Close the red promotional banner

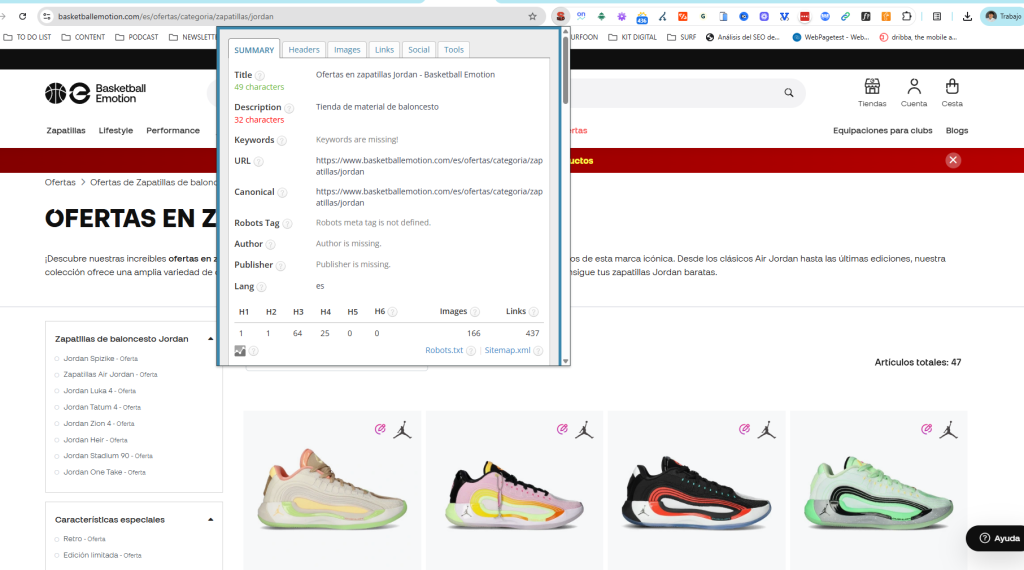(953, 160)
